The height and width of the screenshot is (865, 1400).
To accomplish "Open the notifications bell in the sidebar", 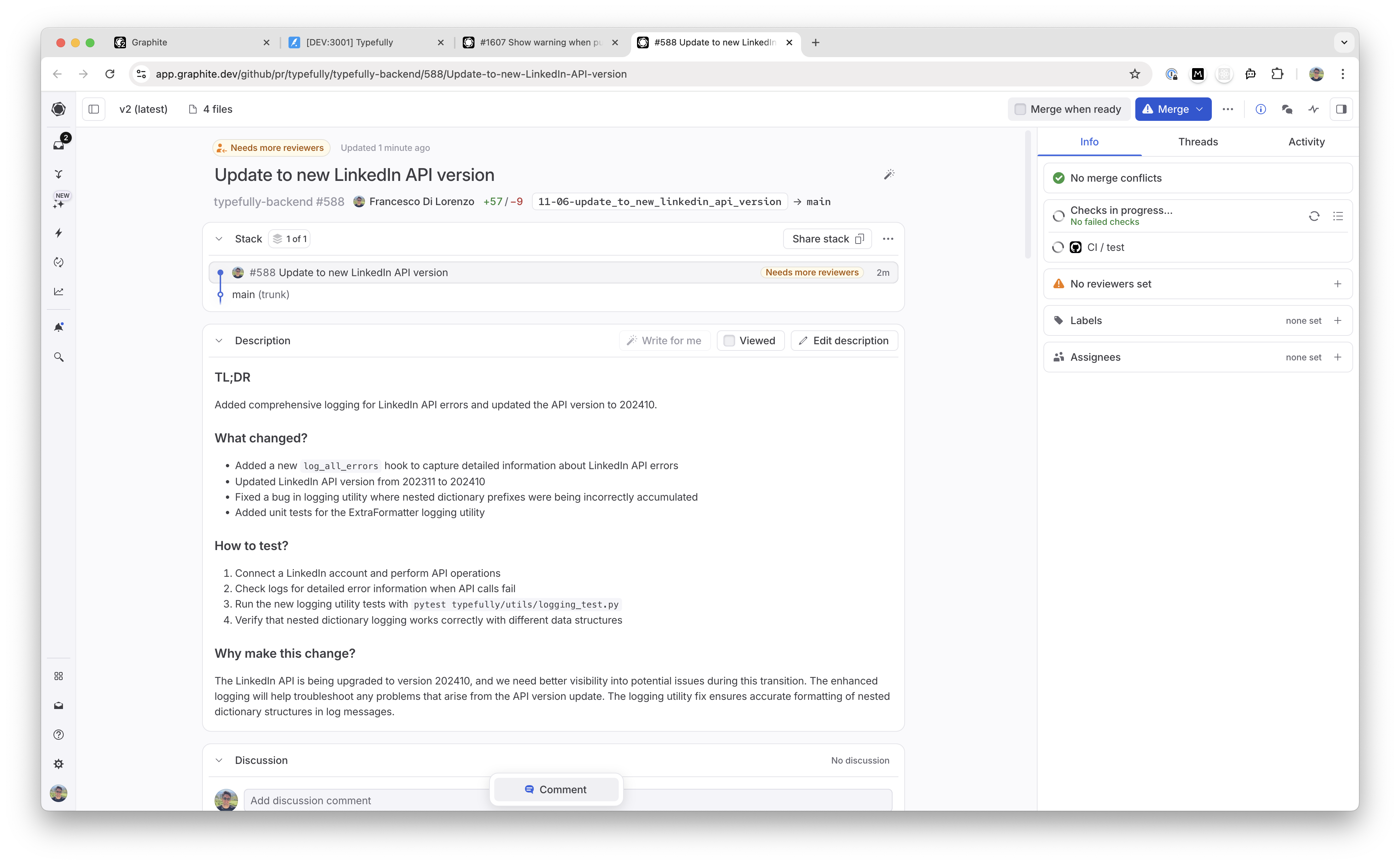I will (58, 327).
